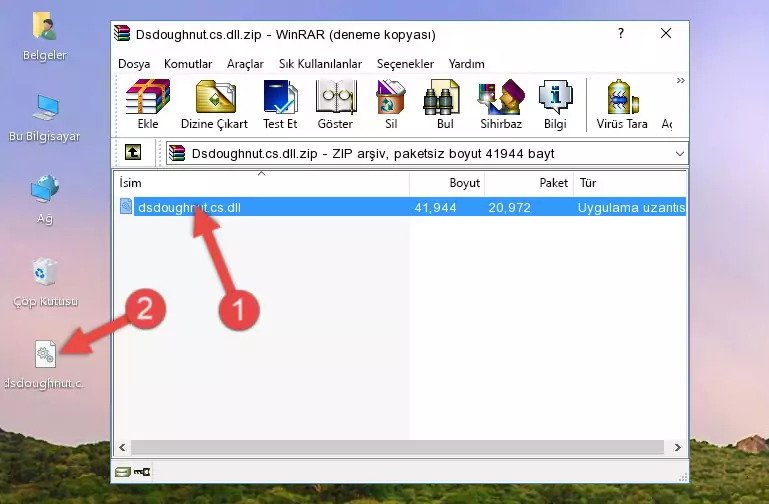Click the dll file icon in list
This screenshot has height=504, width=769.
[126, 206]
